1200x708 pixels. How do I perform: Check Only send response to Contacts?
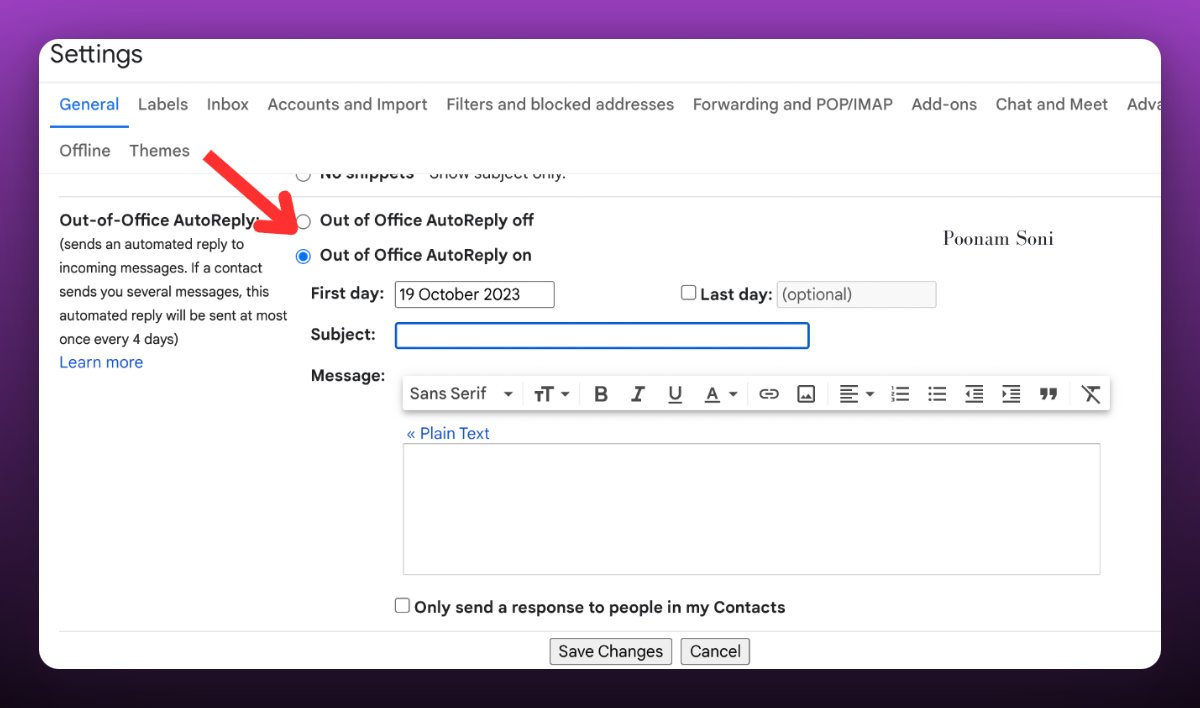pos(402,606)
